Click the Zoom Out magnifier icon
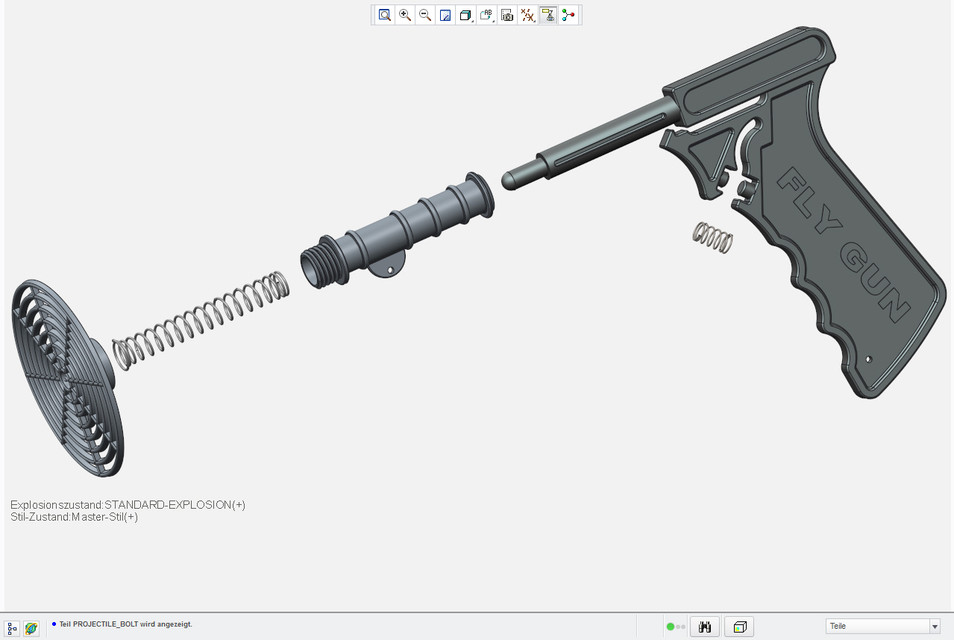 click(425, 15)
